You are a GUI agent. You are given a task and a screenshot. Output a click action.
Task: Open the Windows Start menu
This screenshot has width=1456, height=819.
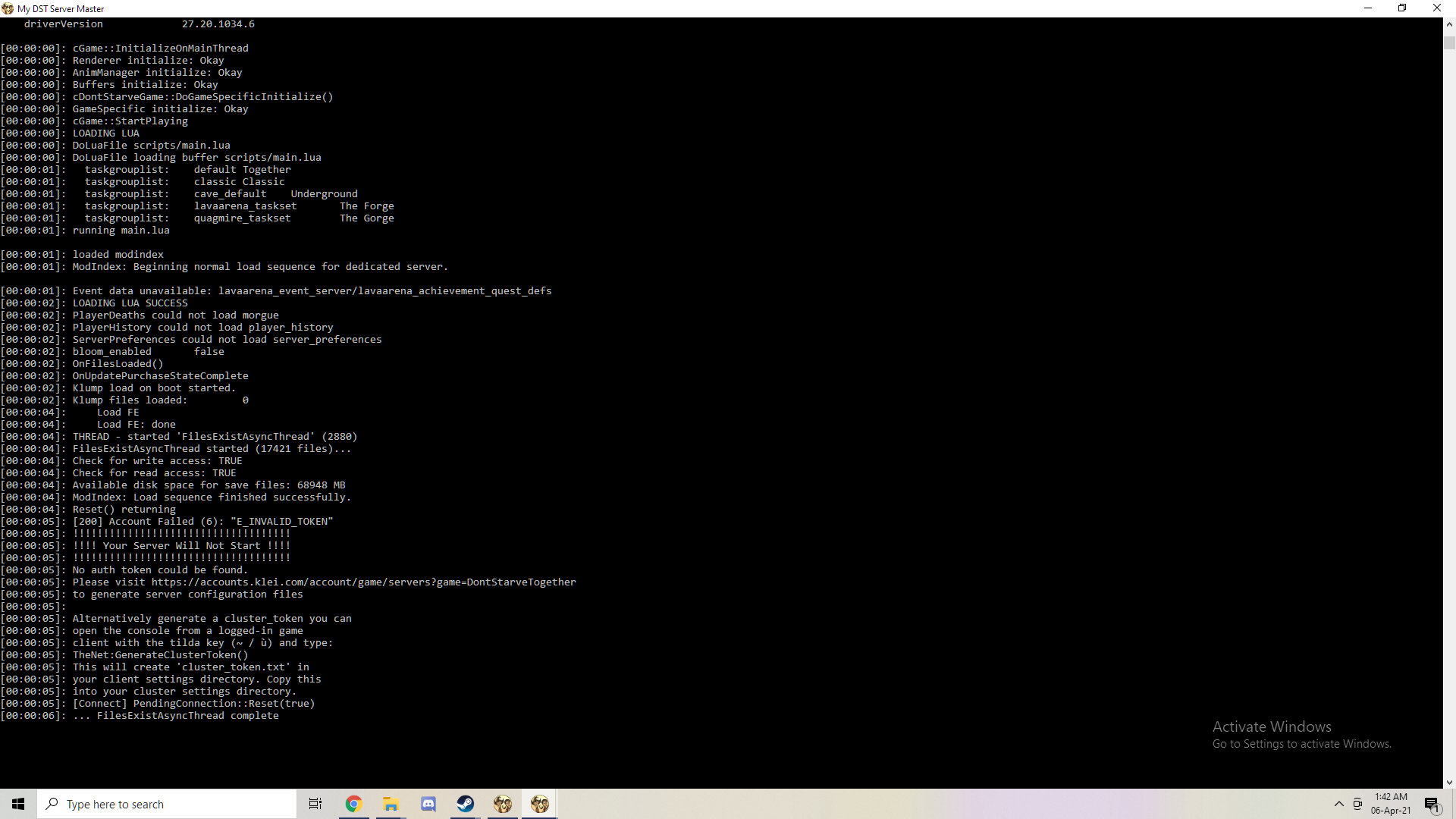coord(18,804)
